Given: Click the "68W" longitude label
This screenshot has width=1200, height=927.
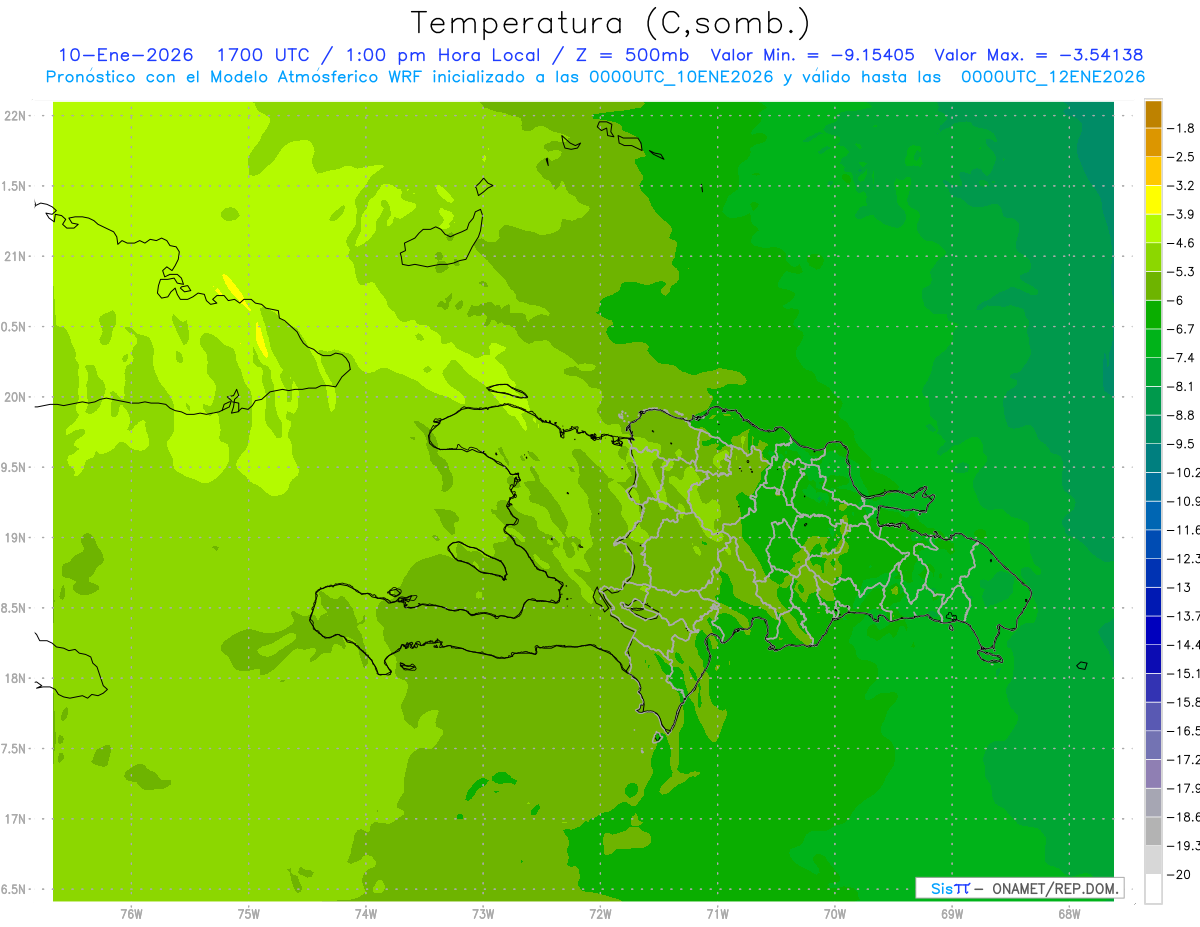Looking at the screenshot, I should pyautogui.click(x=1069, y=913).
